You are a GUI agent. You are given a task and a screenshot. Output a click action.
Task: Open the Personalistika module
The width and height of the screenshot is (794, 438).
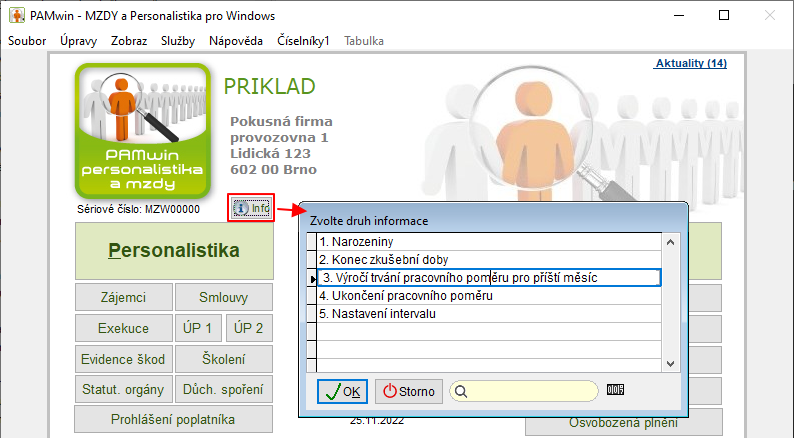click(x=174, y=251)
